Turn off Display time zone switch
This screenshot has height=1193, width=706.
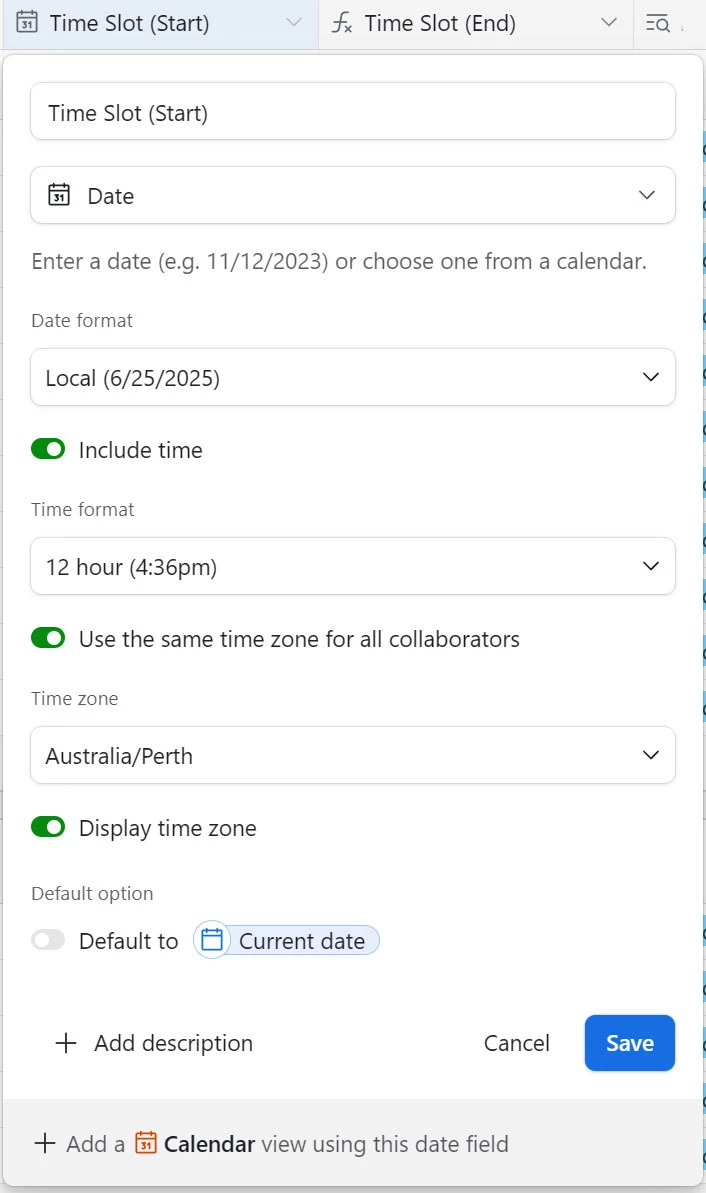tap(48, 826)
